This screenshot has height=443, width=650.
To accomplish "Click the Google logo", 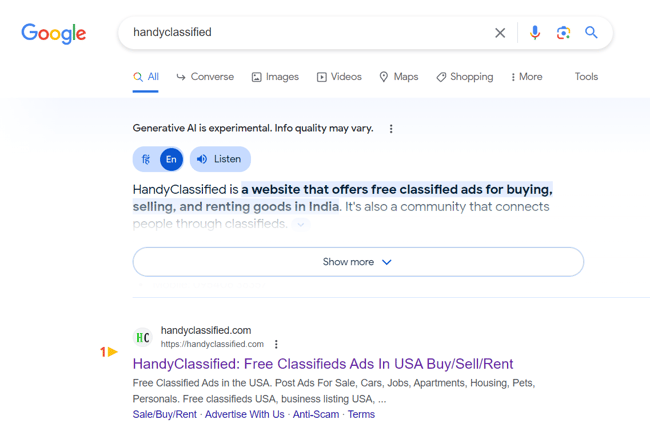I will coord(54,34).
